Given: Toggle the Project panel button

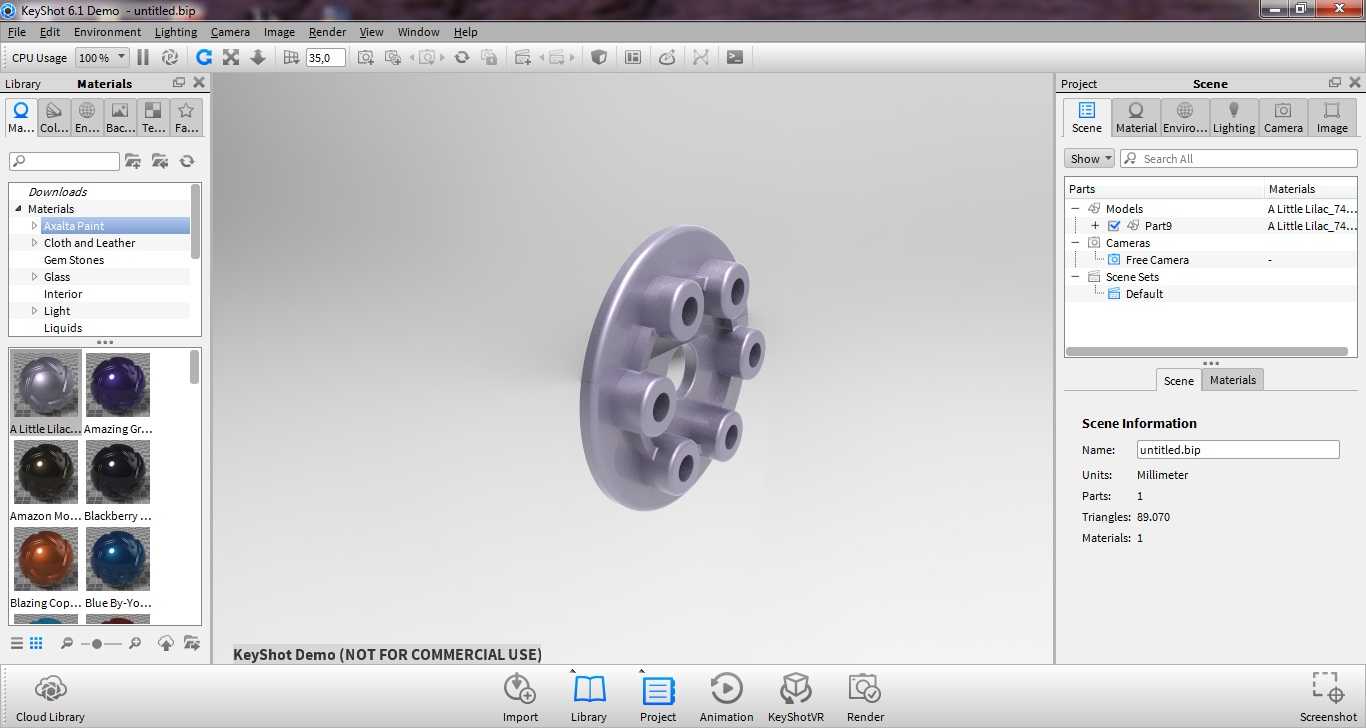Looking at the screenshot, I should coord(658,698).
